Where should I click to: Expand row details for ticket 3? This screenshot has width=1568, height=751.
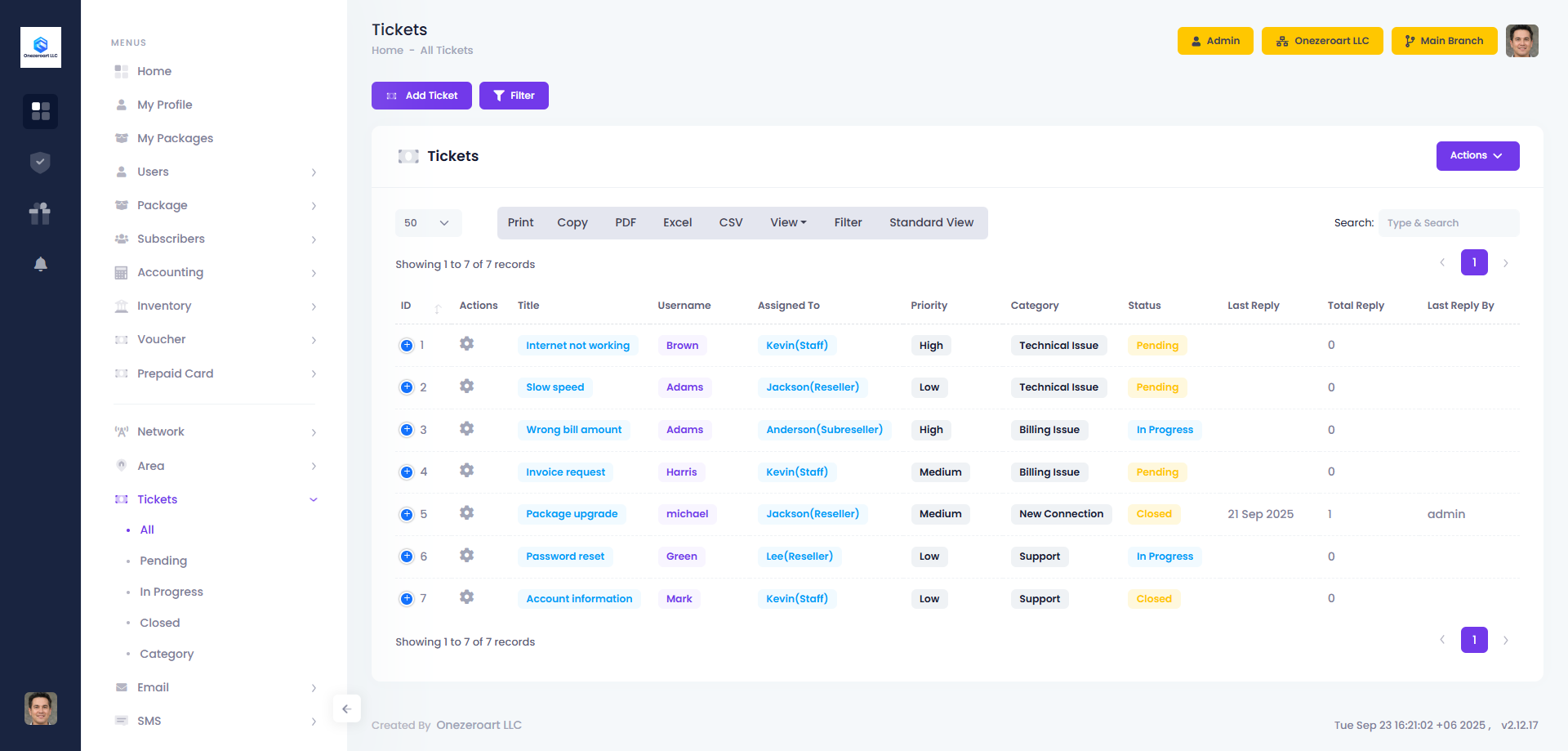tap(407, 430)
